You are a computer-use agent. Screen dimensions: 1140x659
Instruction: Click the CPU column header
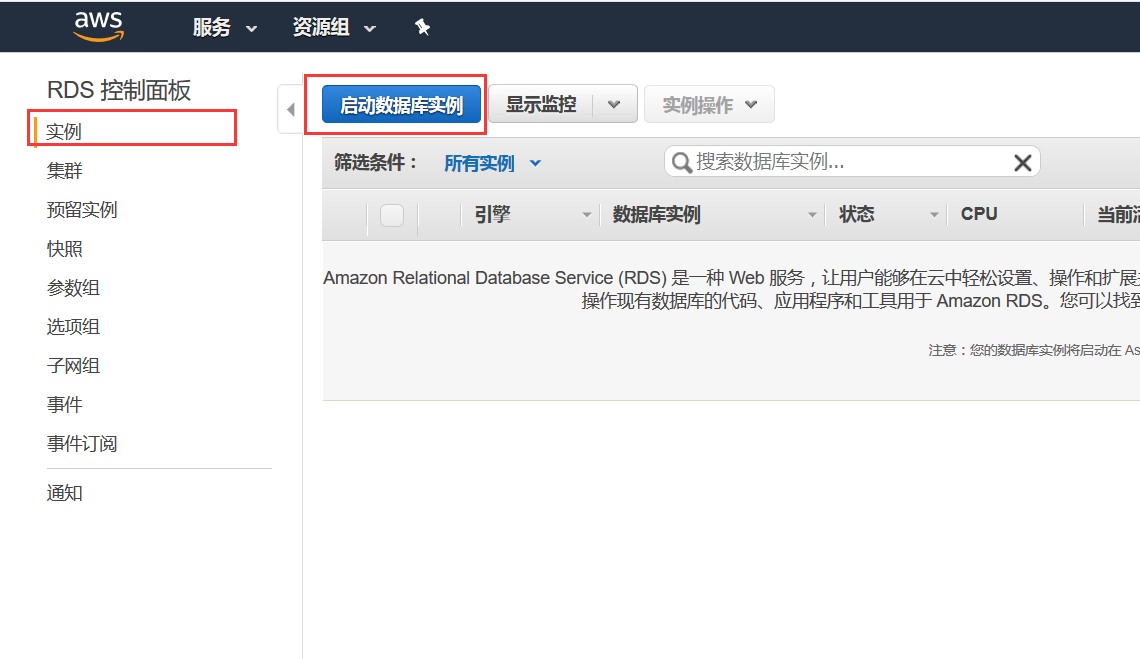[979, 215]
